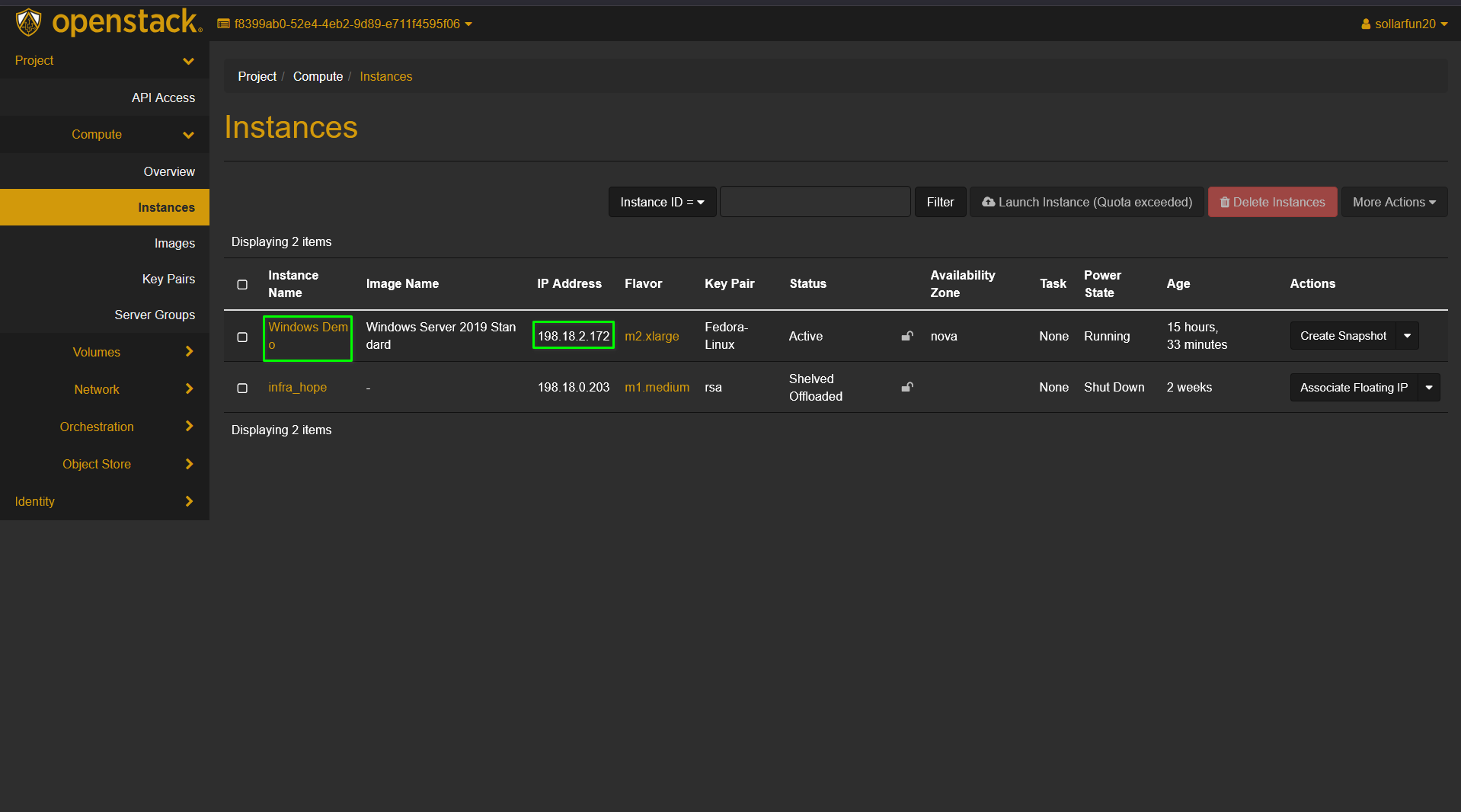Click the trash icon on Delete Instances
Image resolution: width=1461 pixels, height=812 pixels.
click(x=1225, y=203)
